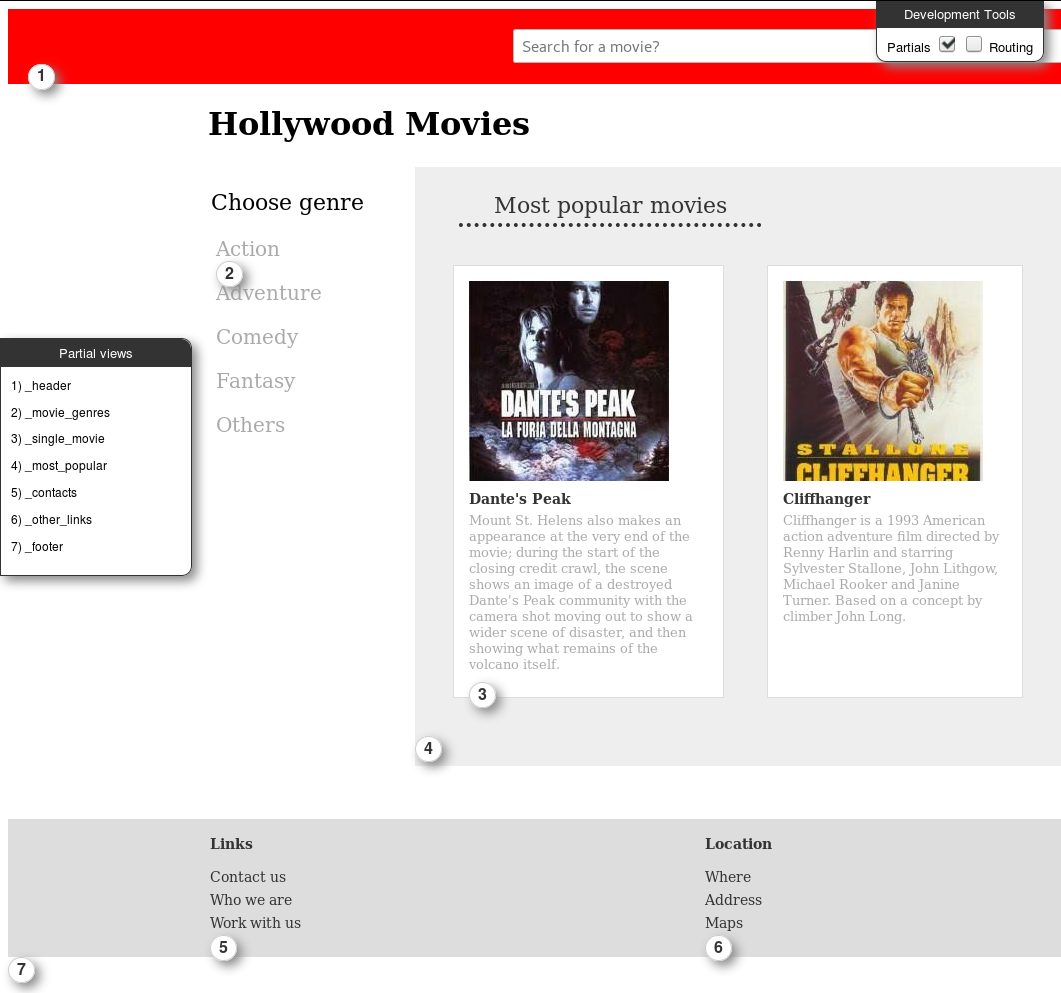Pick the Others genre
Viewport: 1061px width, 993px height.
coord(250,425)
